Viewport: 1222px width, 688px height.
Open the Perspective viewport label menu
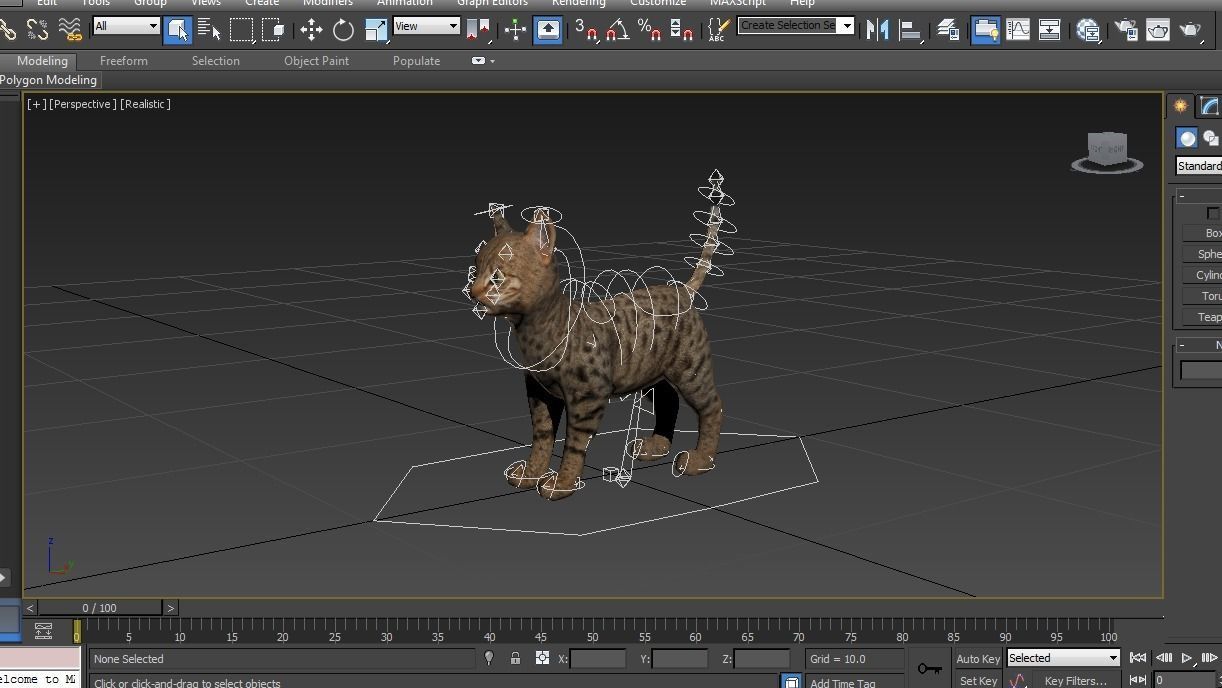point(83,104)
